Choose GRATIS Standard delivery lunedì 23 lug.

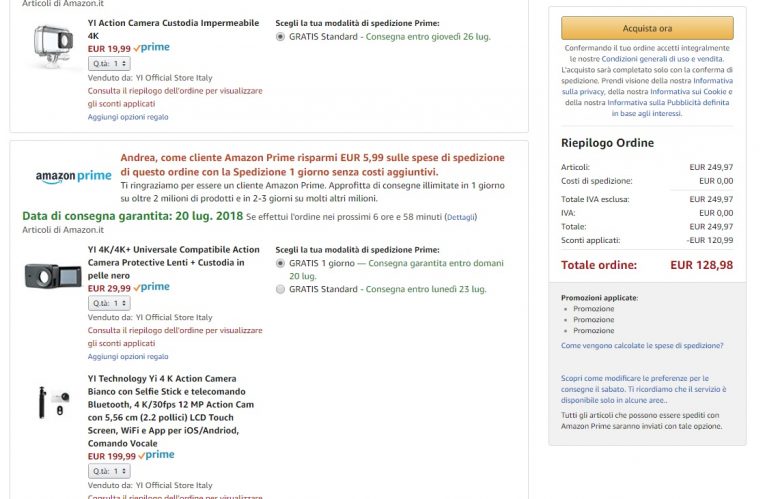(x=280, y=289)
